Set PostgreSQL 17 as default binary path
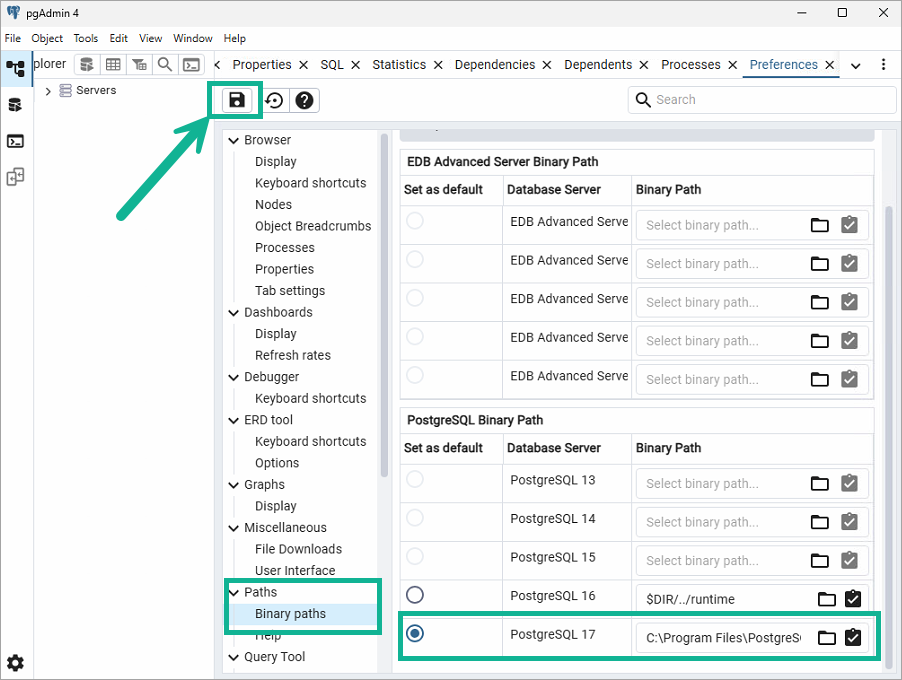This screenshot has height=680, width=902. click(415, 633)
